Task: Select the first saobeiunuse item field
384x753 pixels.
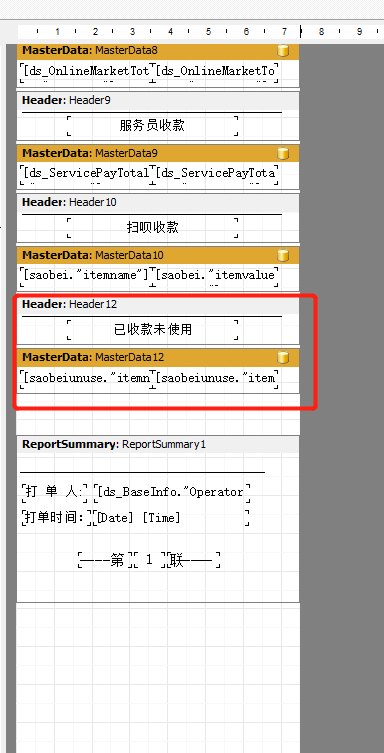Action: point(86,378)
